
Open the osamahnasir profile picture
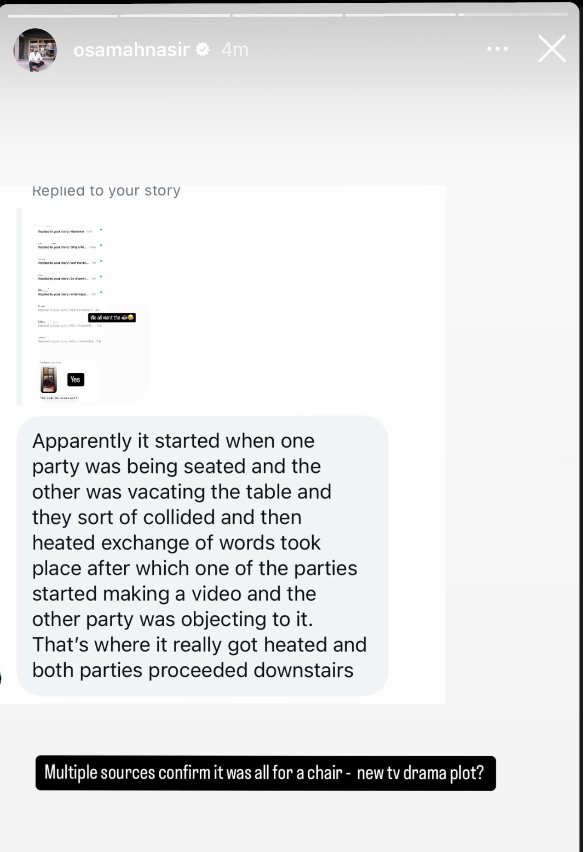(x=35, y=50)
